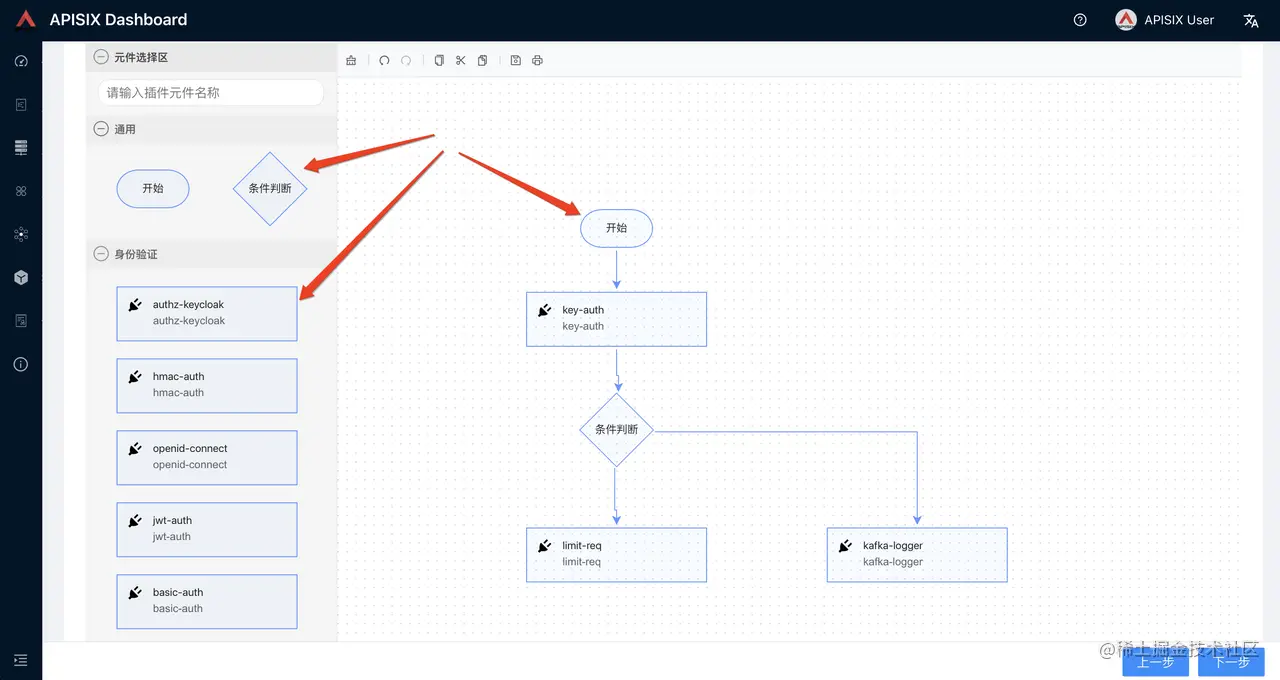Select the 条件判断 diamond in palette

tap(270, 188)
